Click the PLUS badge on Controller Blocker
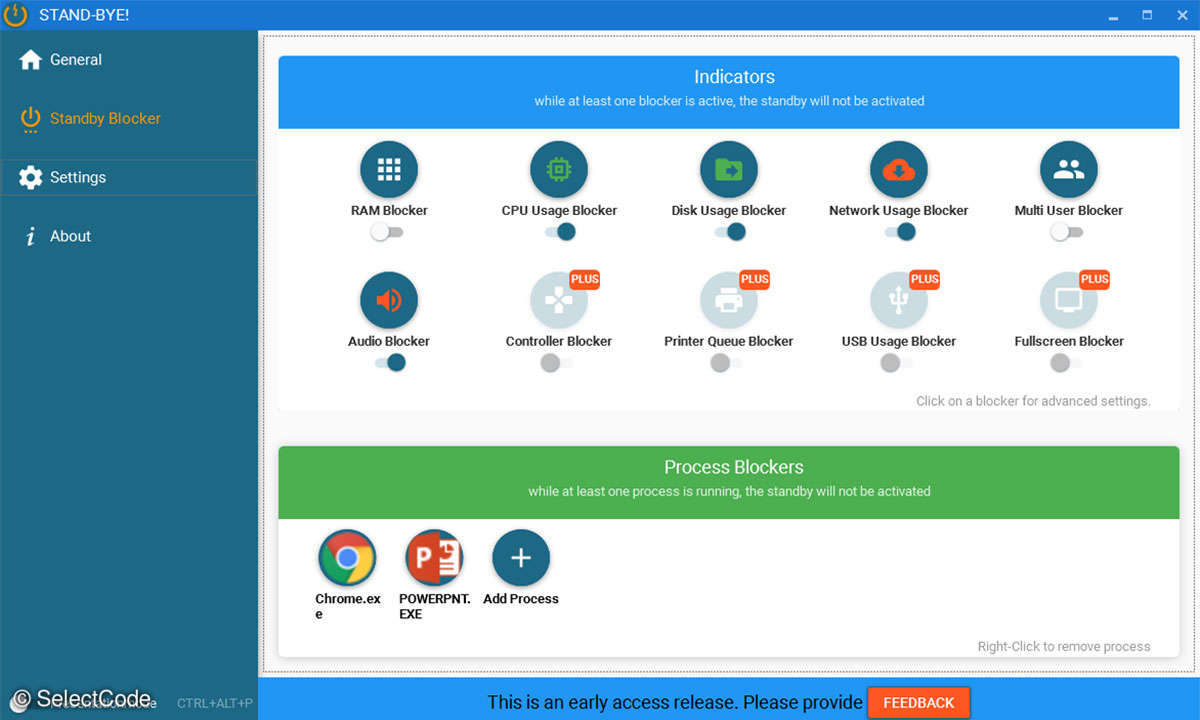Image resolution: width=1200 pixels, height=720 pixels. (585, 279)
